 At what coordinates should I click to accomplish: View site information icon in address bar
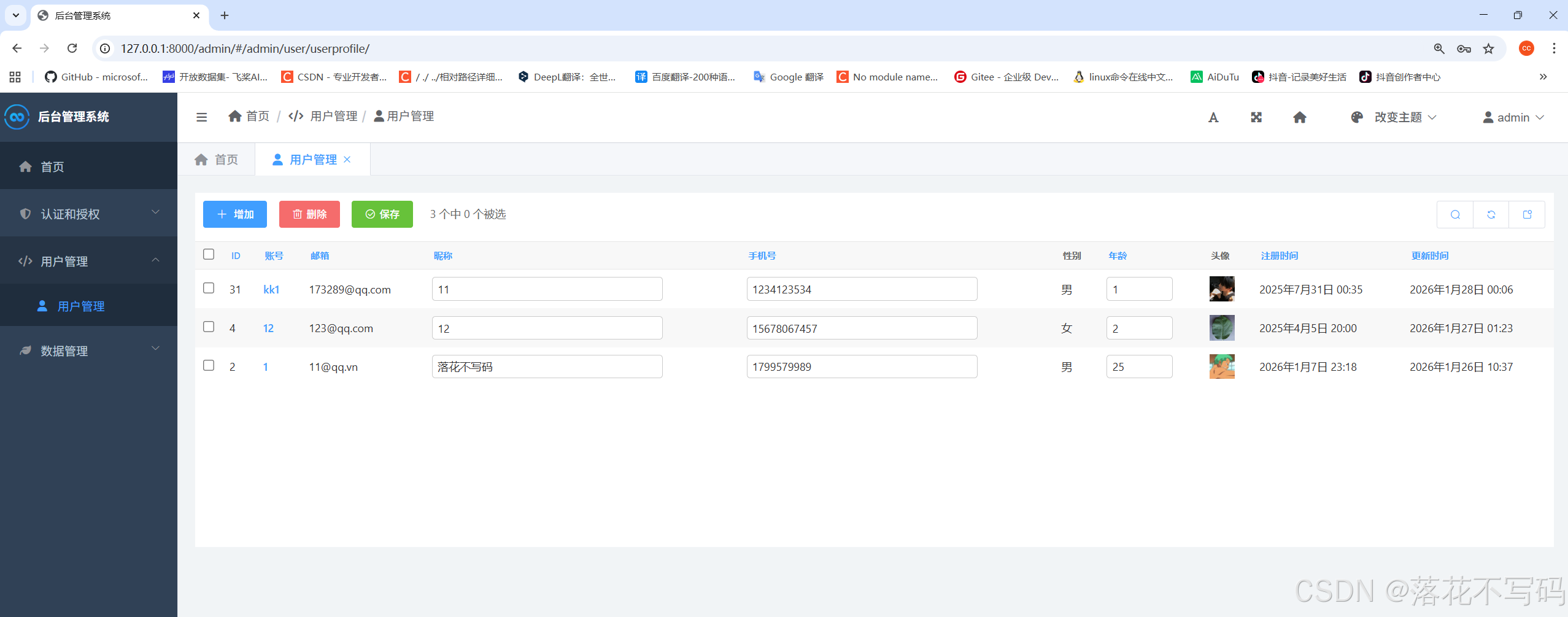106,49
